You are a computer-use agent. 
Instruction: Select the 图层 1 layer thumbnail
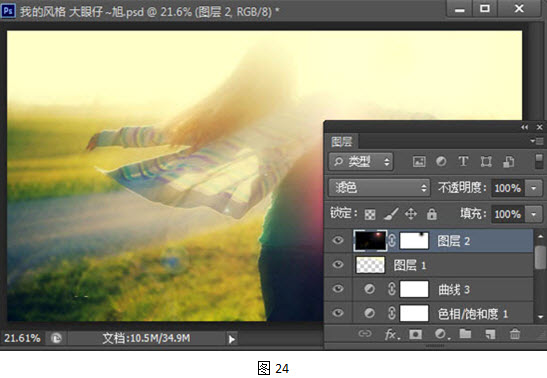(x=370, y=265)
